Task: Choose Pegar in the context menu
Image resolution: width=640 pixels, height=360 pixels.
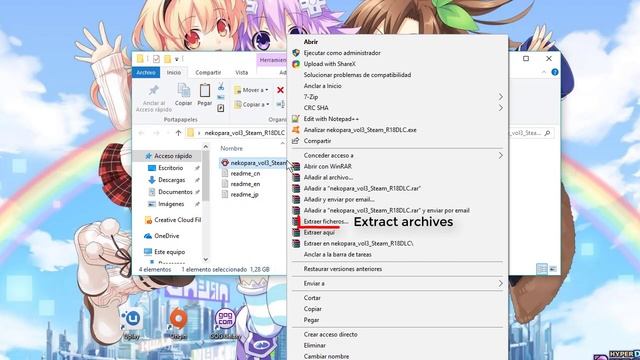Action: [311, 320]
